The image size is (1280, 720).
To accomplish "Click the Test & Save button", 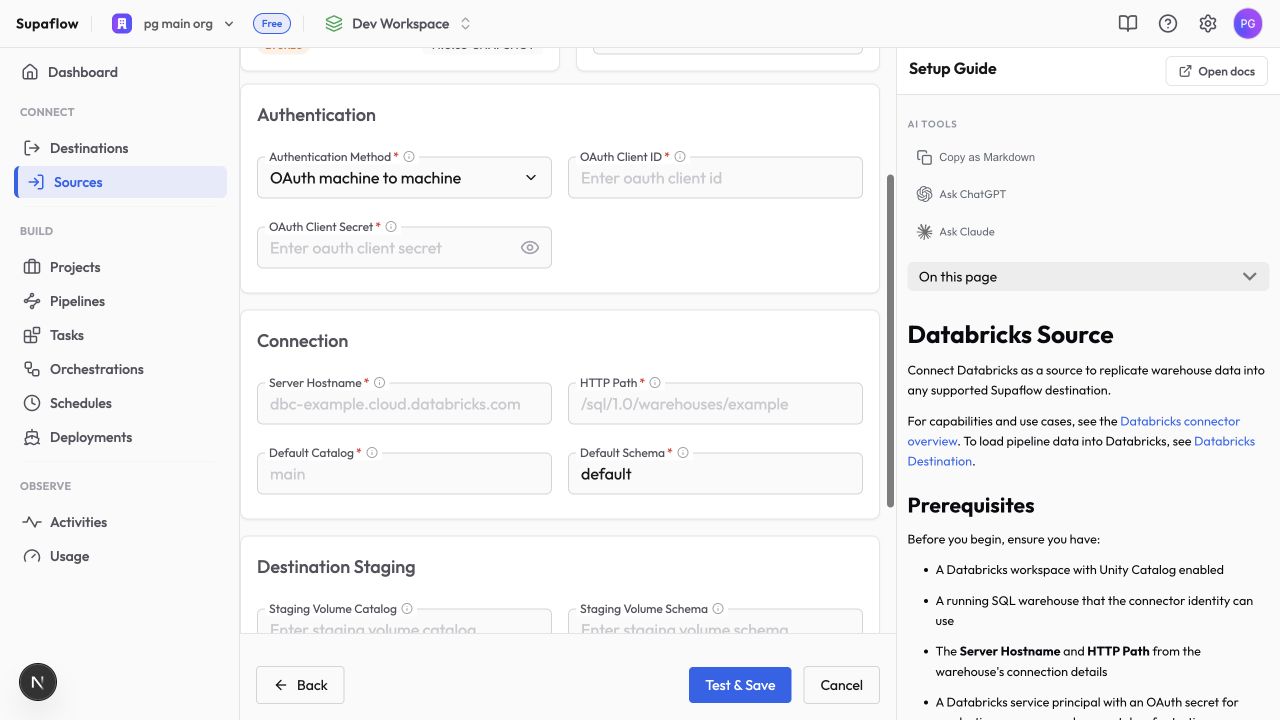I will (x=740, y=685).
